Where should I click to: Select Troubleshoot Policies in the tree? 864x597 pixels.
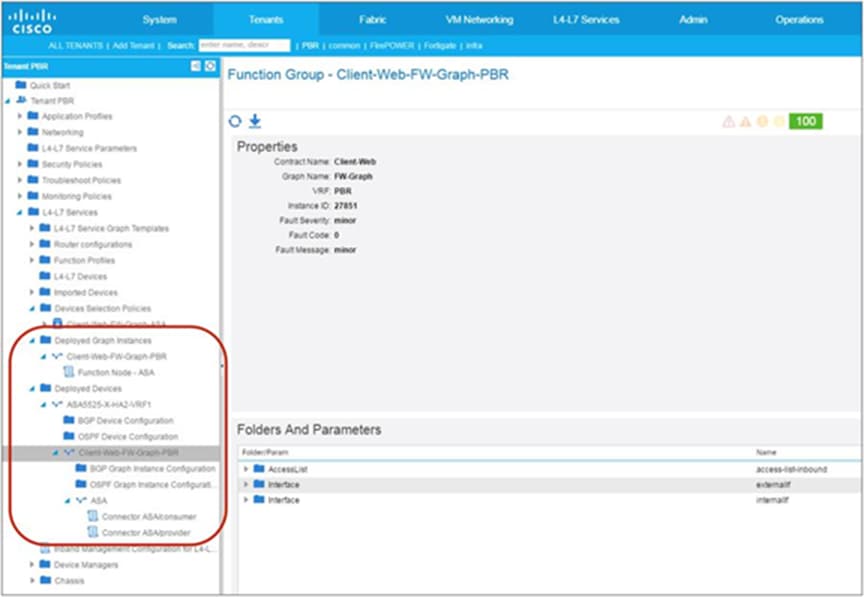[81, 180]
